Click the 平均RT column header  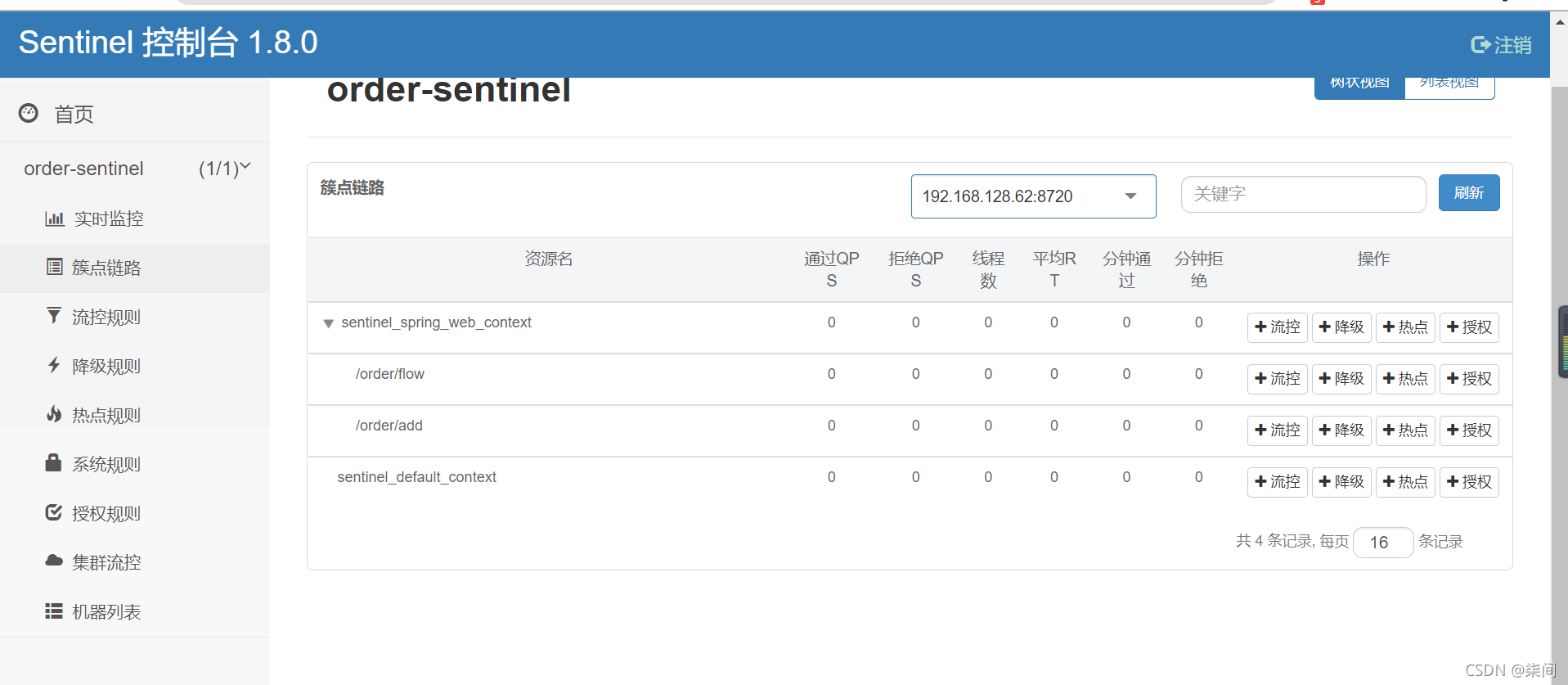tap(1054, 269)
